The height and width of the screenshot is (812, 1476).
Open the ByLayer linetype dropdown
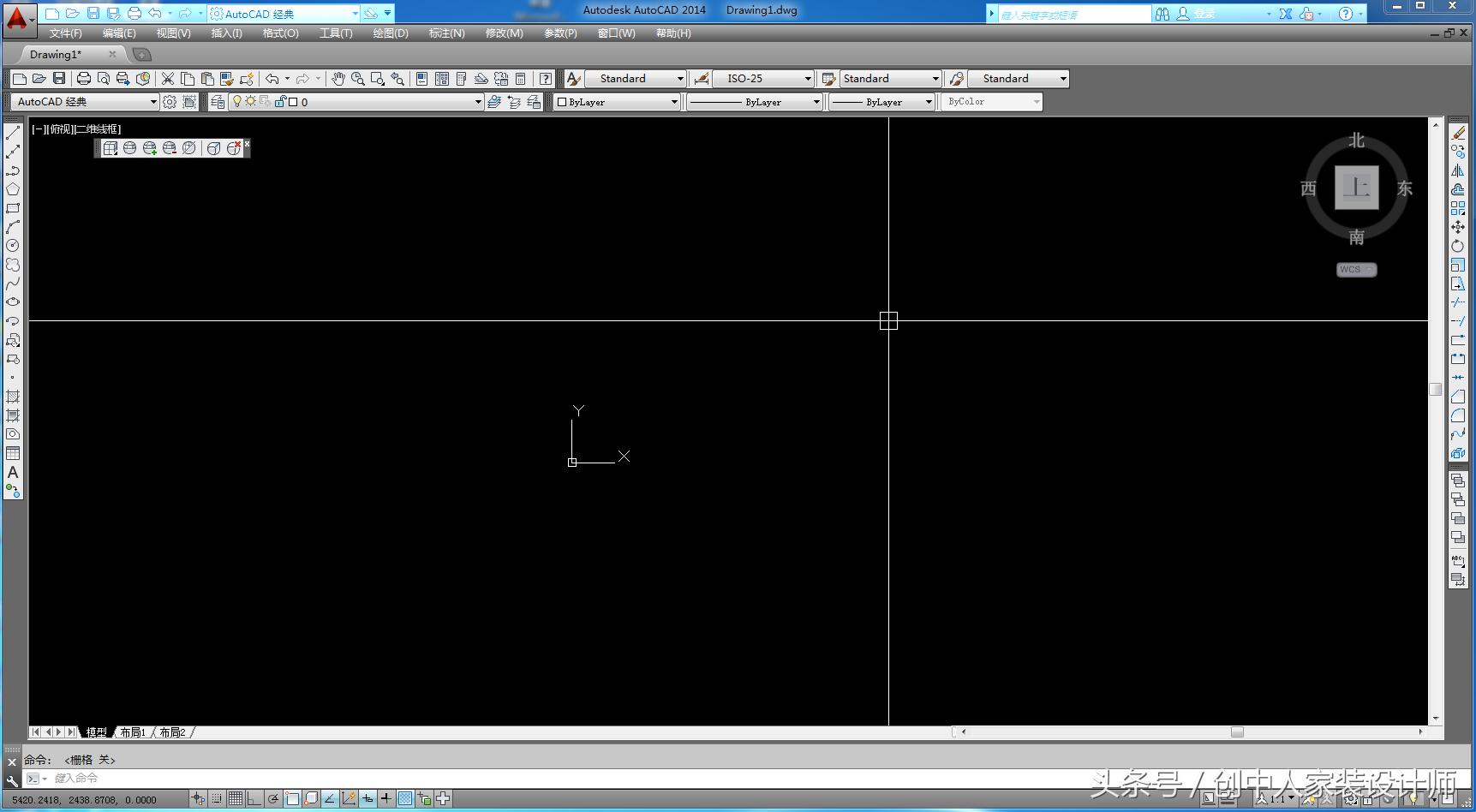(x=755, y=102)
